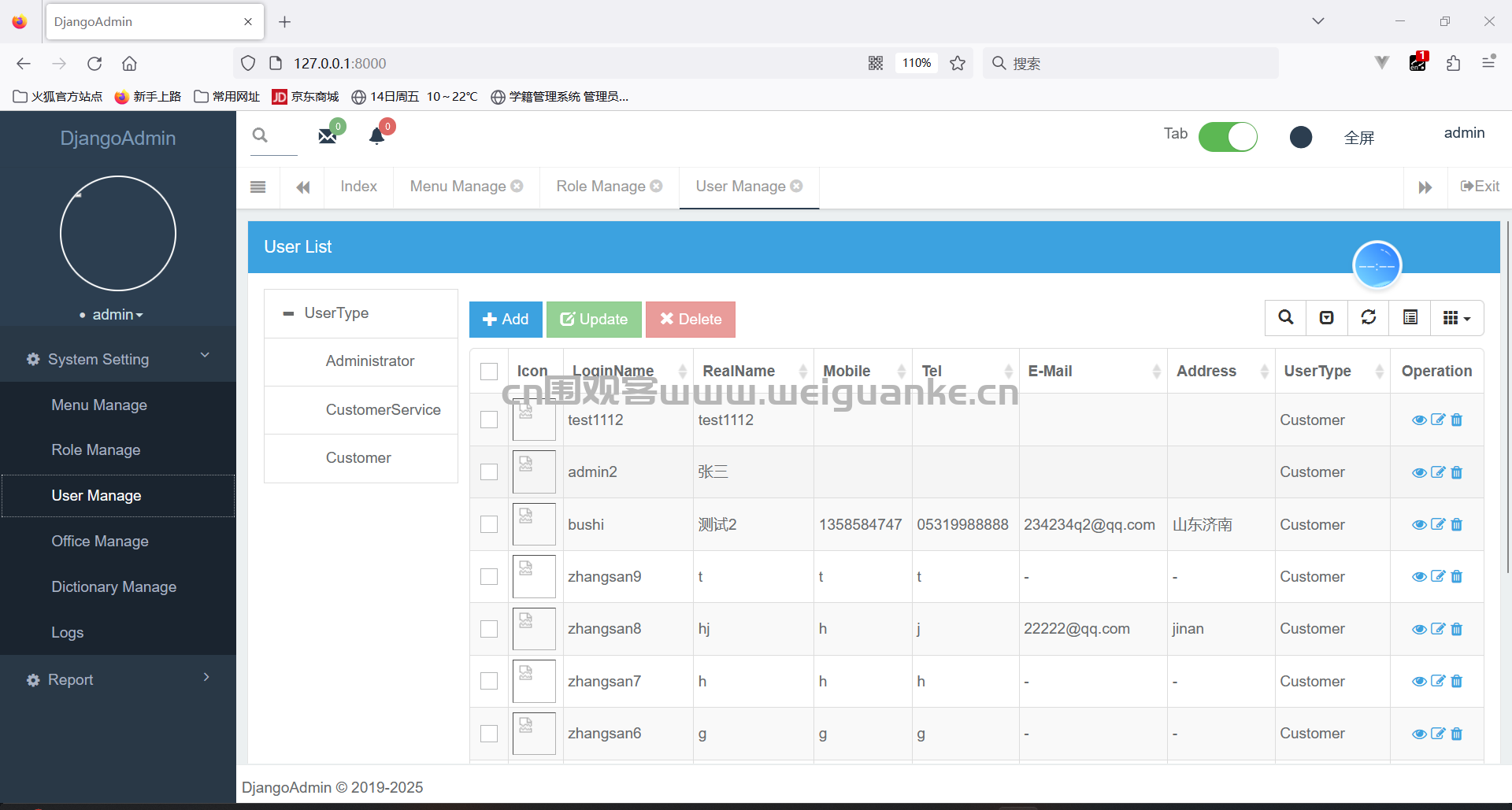Click the 全屏 fullscreen link
Image resolution: width=1512 pixels, height=810 pixels.
(1359, 138)
